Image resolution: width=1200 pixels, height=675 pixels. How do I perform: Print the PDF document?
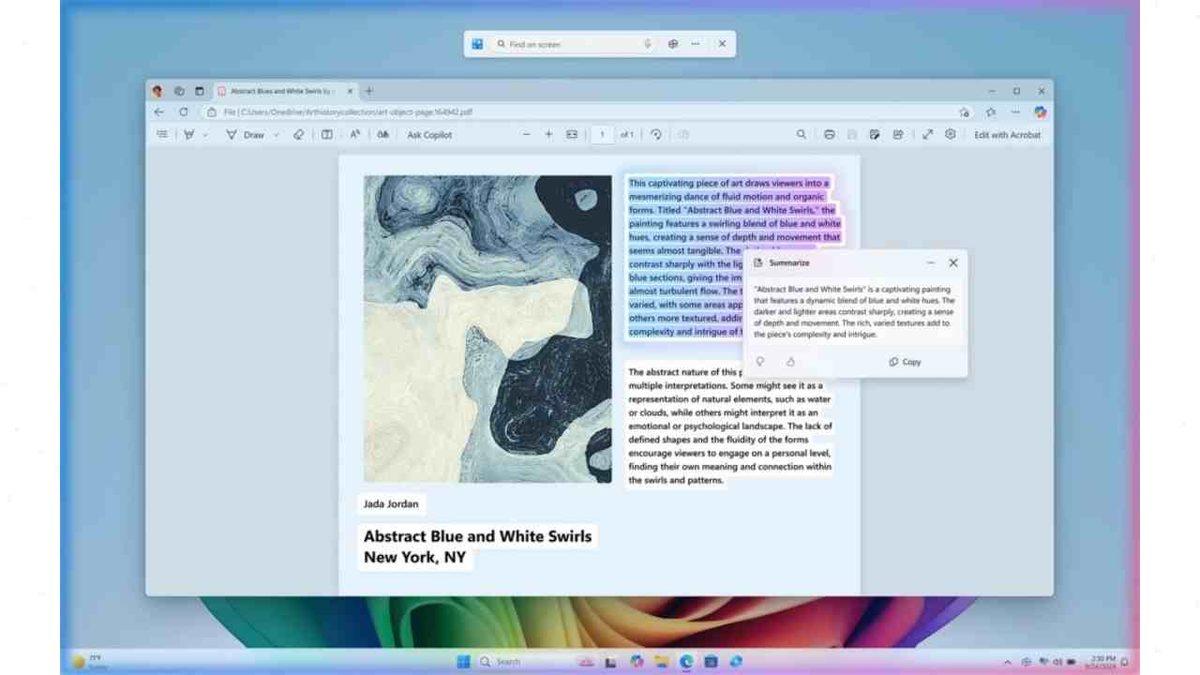click(830, 136)
